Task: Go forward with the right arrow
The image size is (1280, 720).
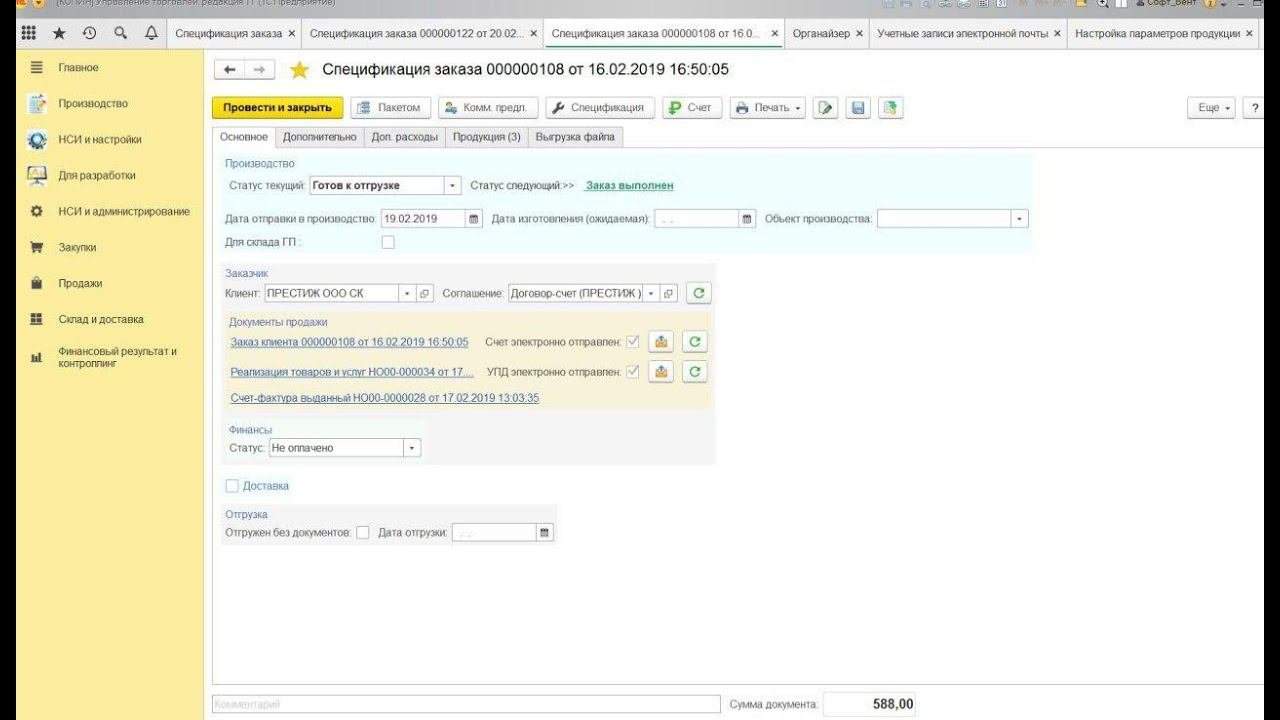Action: click(x=258, y=70)
